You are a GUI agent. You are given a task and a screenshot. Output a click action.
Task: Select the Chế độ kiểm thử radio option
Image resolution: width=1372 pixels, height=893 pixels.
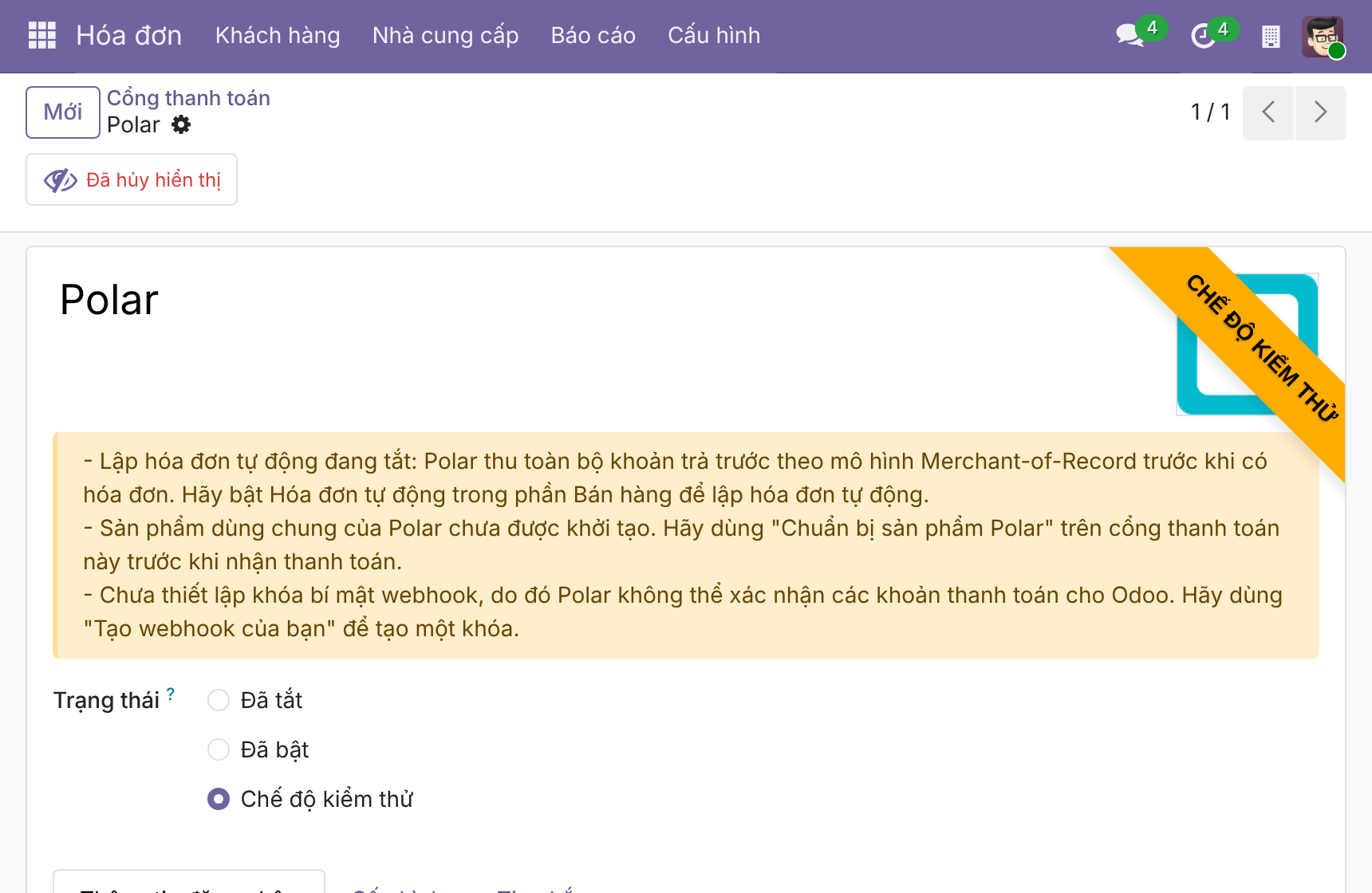pos(219,799)
